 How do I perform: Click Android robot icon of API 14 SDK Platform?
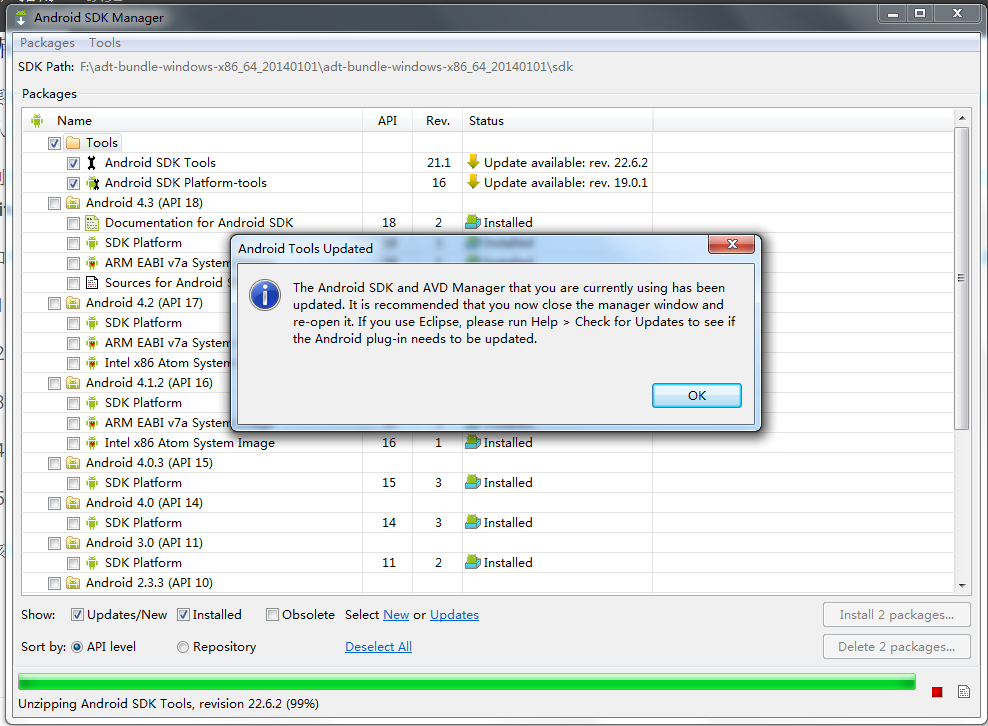92,523
